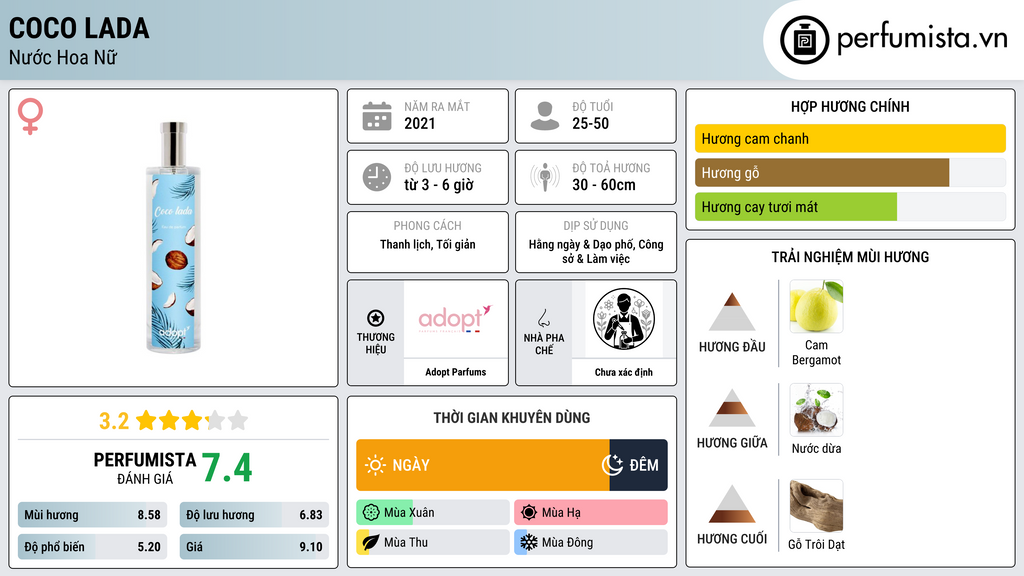This screenshot has width=1024, height=576.
Task: Click the leaf icon for Mùa Thu
Action: click(371, 542)
